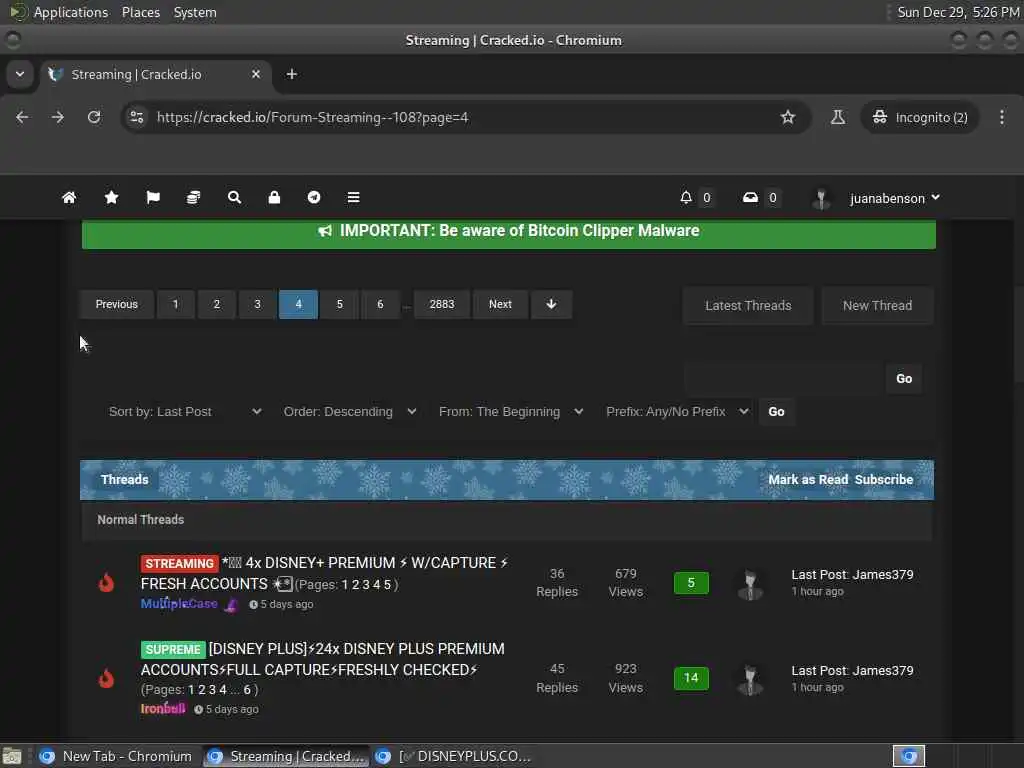
Task: Switch to New Tab - Chromium taskbar window
Action: (x=116, y=756)
